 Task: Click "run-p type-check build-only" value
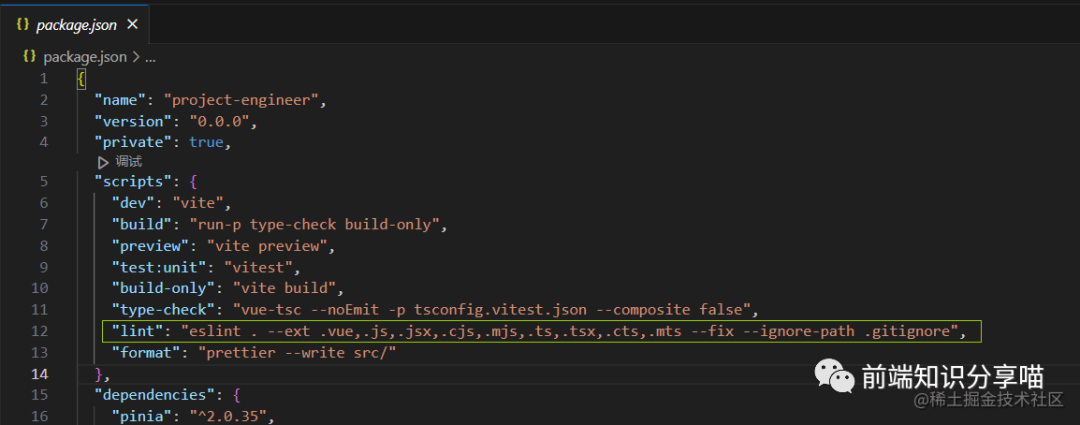point(313,225)
